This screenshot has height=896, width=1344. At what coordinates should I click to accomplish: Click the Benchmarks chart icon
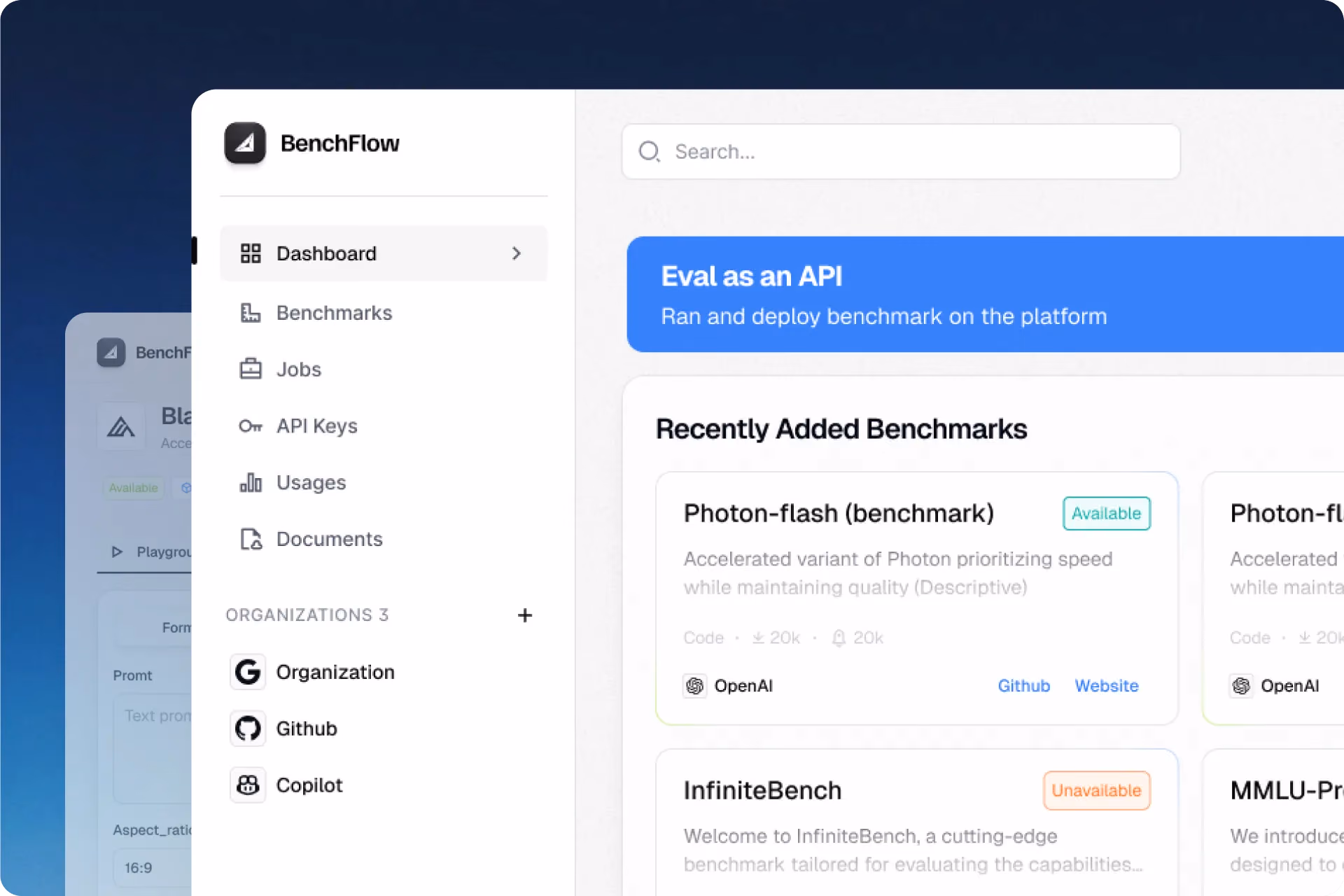coord(251,313)
